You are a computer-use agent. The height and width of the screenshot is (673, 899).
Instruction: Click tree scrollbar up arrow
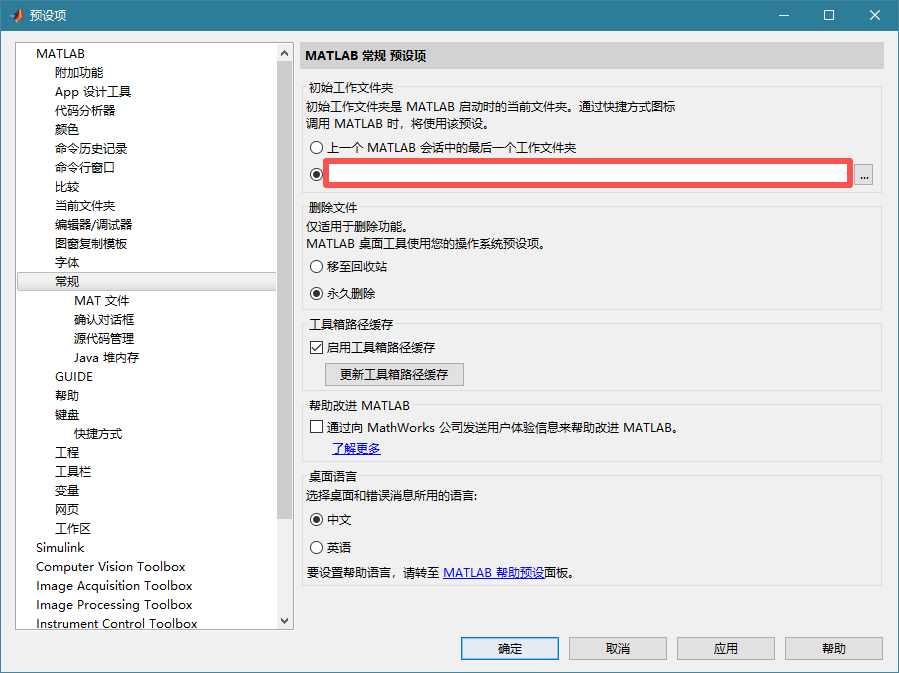pyautogui.click(x=284, y=53)
